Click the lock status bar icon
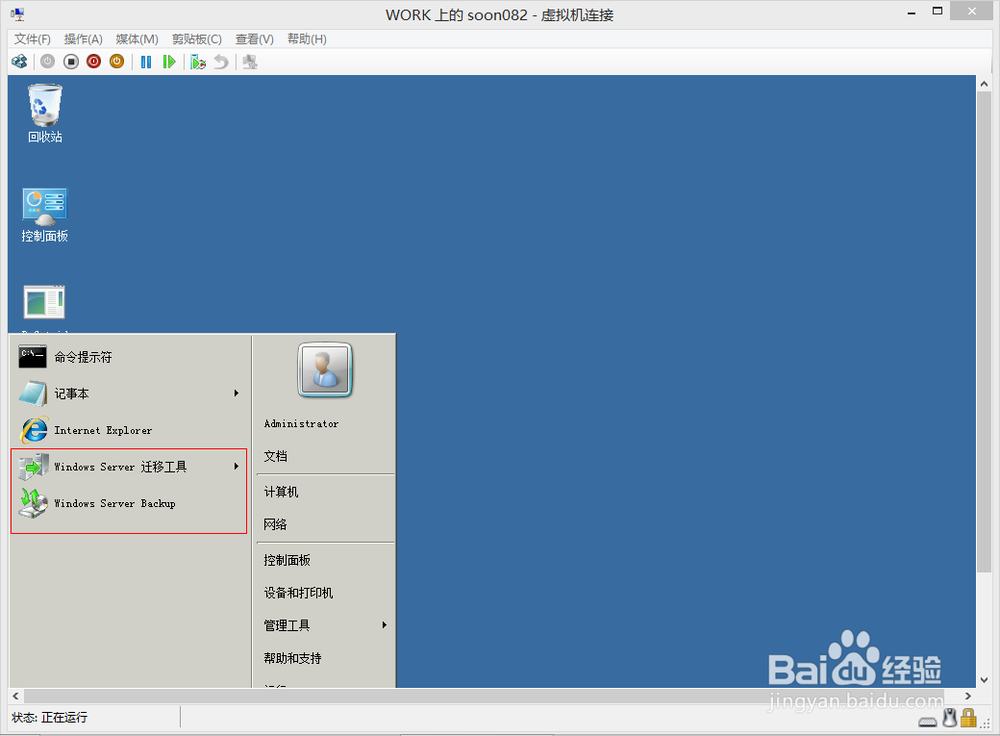1000x736 pixels. (x=969, y=718)
